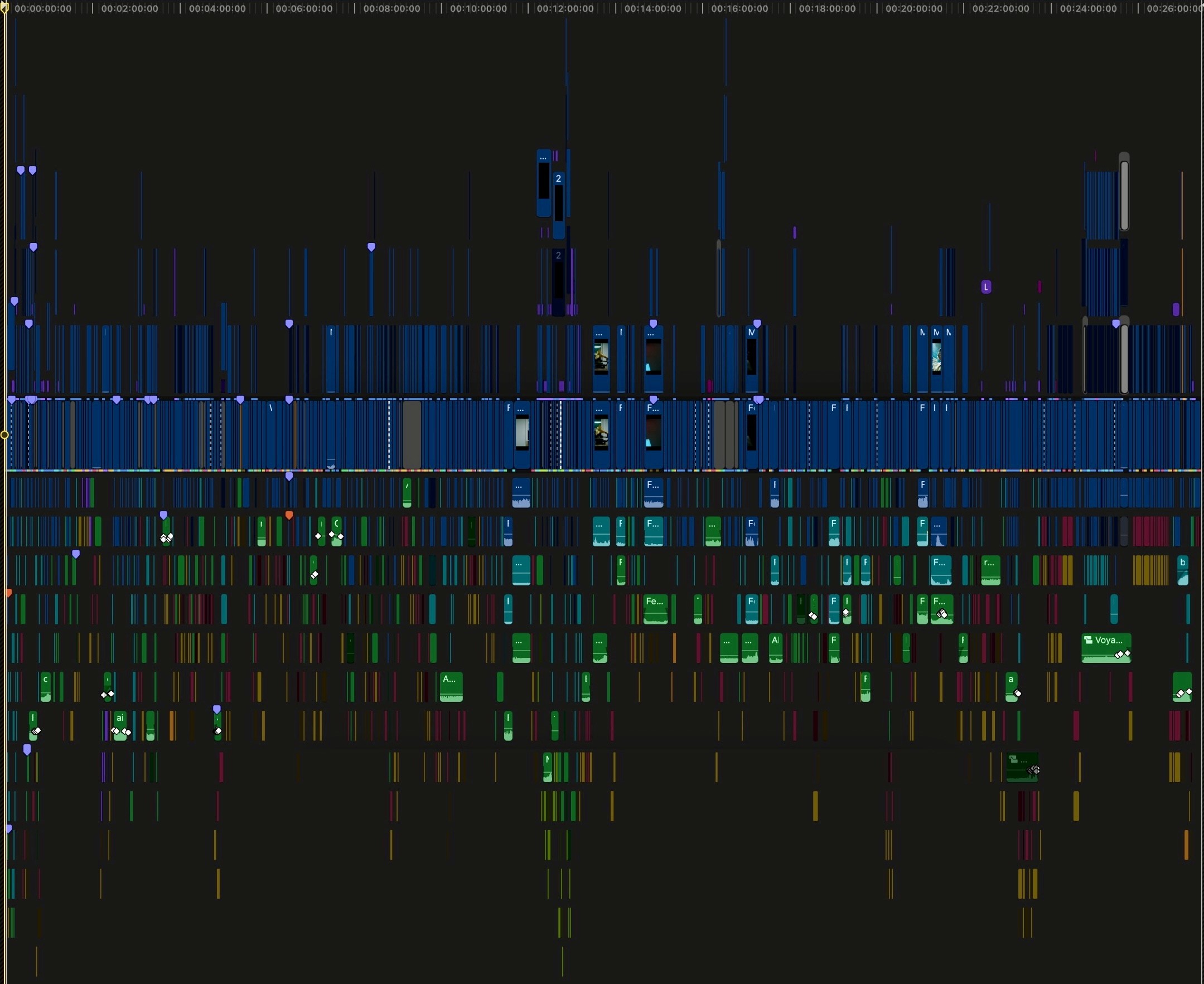This screenshot has height=984, width=1204.
Task: Select the green 'c' audio clip
Action: coord(46,687)
